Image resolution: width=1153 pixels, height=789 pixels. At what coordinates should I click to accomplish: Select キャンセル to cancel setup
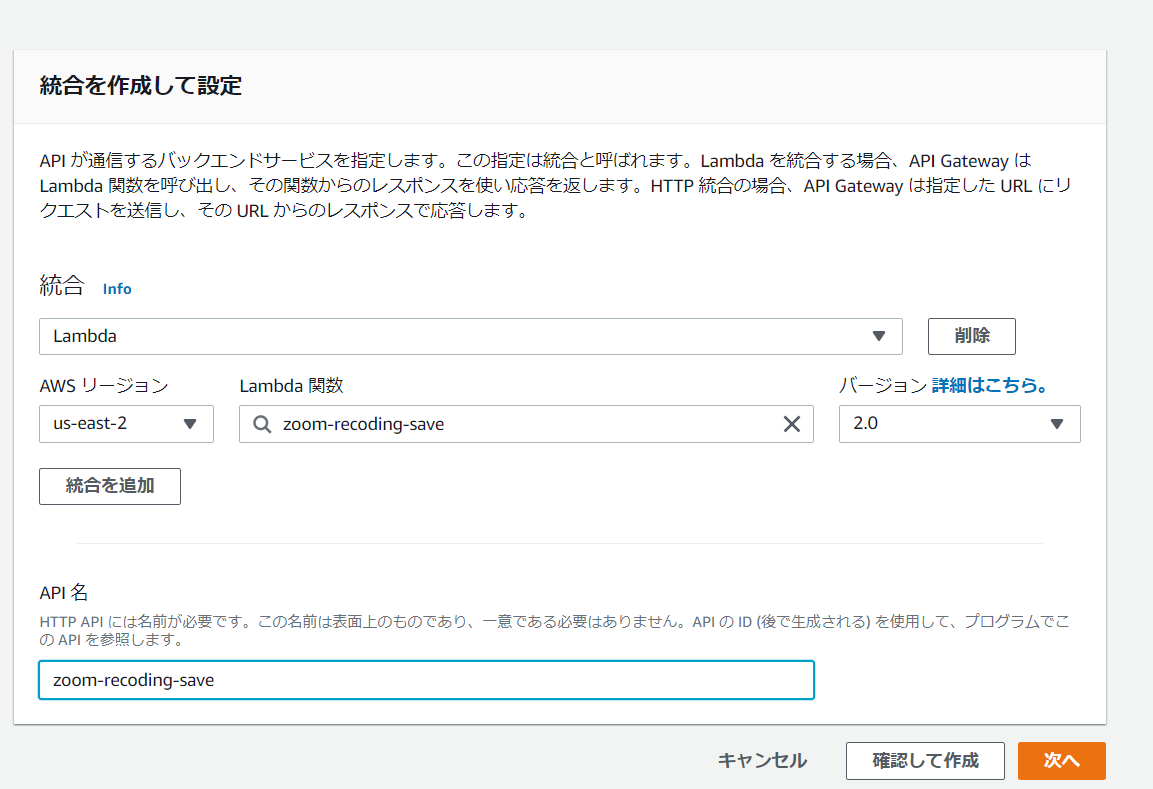761,760
